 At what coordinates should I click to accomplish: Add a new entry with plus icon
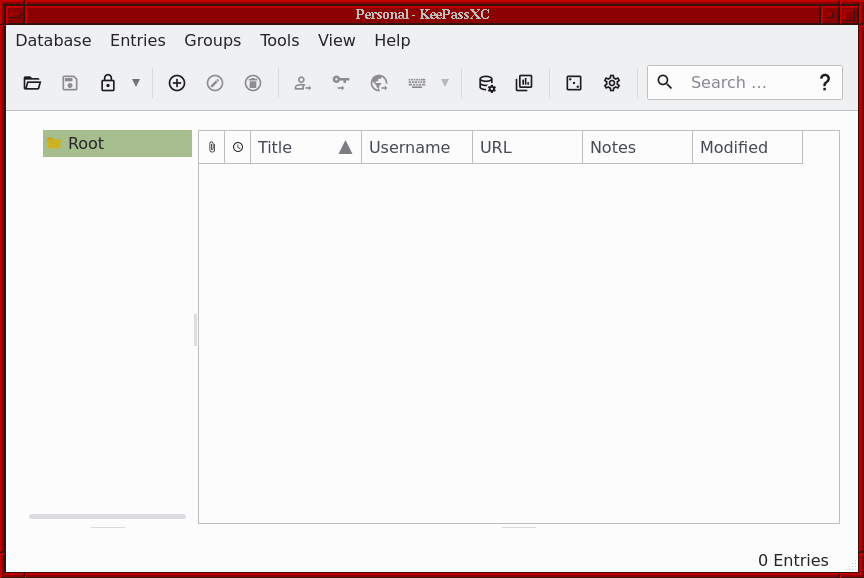pos(177,83)
